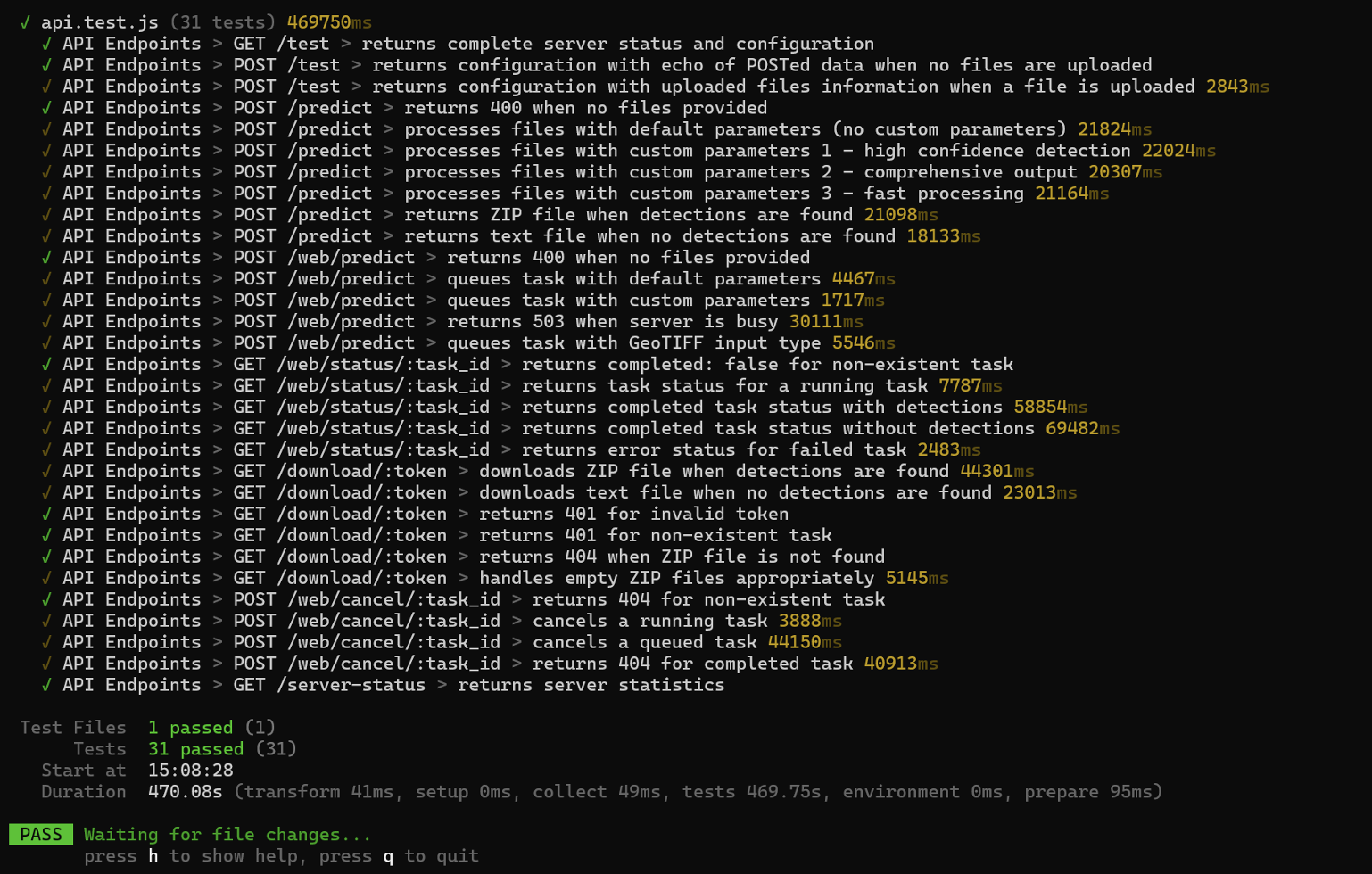Click the api.test.js file name
The image size is (1372, 874).
tap(100, 22)
